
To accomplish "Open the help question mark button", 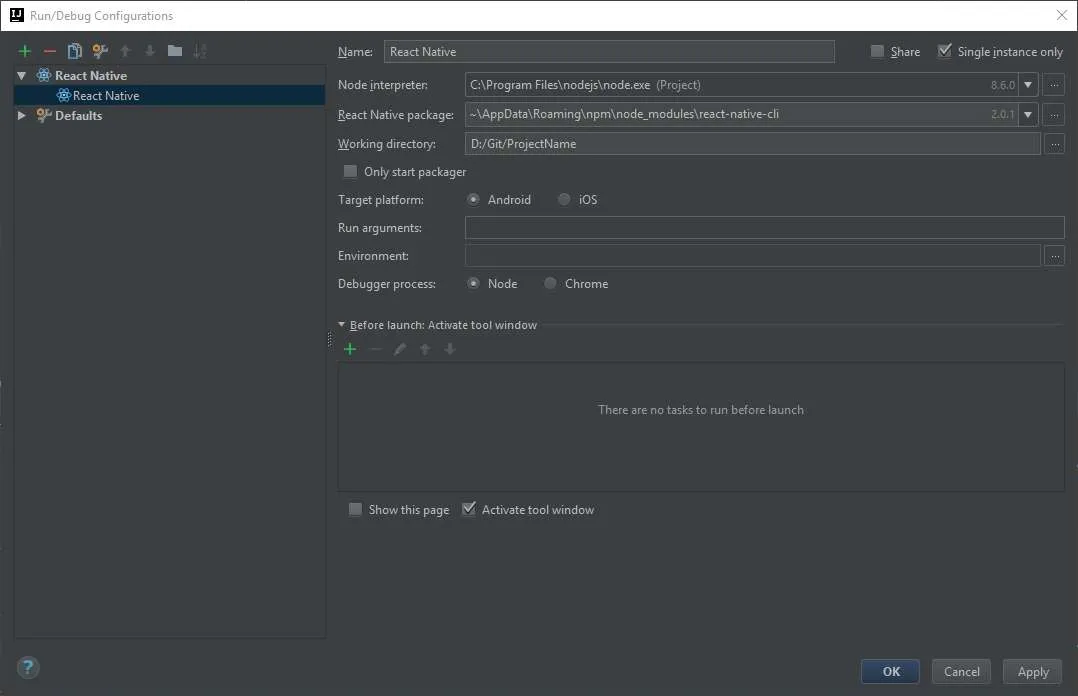I will (x=28, y=667).
